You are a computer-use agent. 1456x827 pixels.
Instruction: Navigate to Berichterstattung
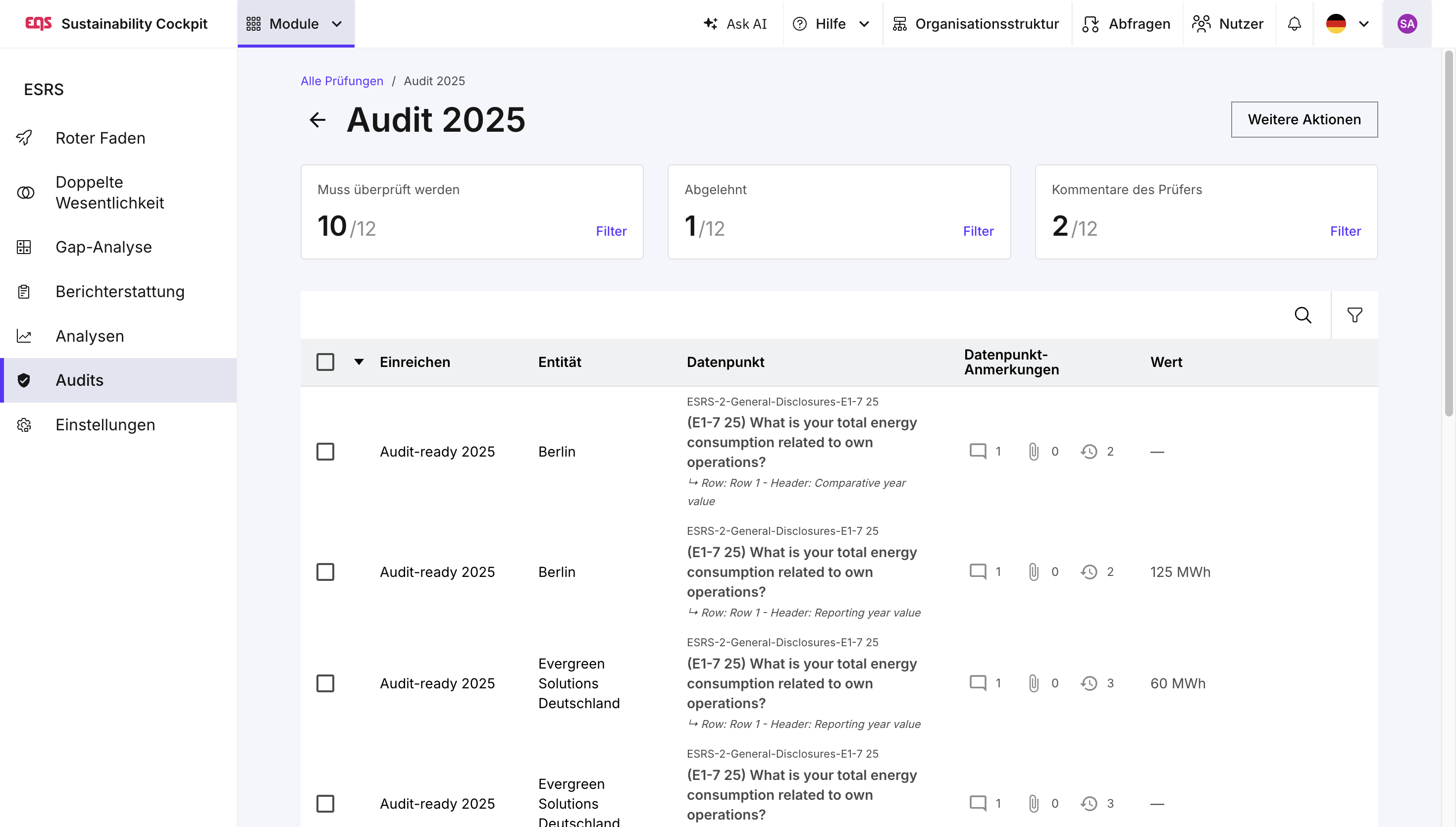pos(118,291)
